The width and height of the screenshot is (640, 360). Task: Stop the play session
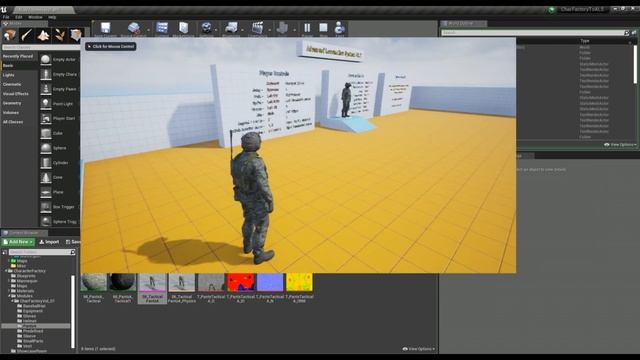tap(323, 29)
